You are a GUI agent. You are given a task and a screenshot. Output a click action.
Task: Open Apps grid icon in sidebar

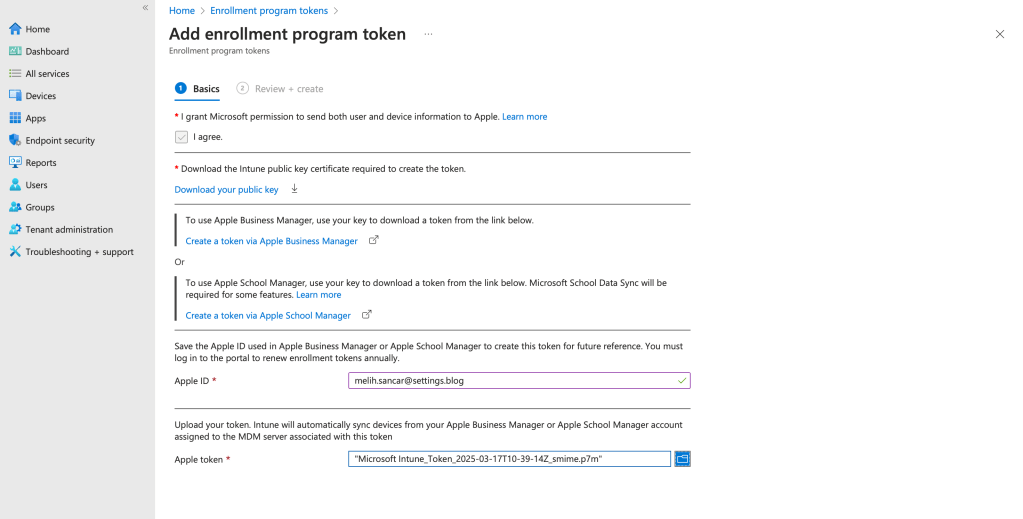tap(15, 118)
